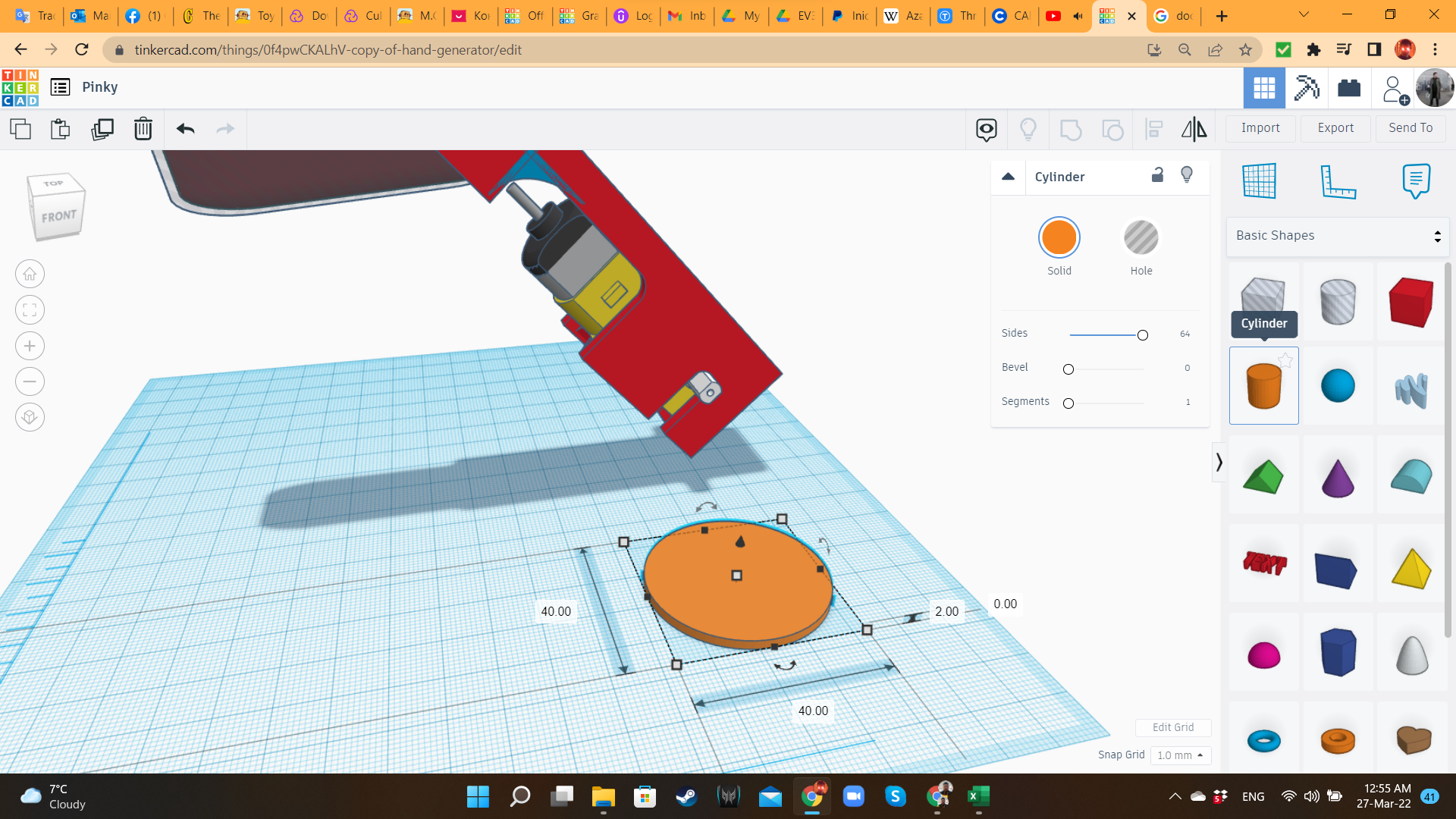Image resolution: width=1456 pixels, height=819 pixels.
Task: Delete the selection with the trash icon
Action: [143, 129]
